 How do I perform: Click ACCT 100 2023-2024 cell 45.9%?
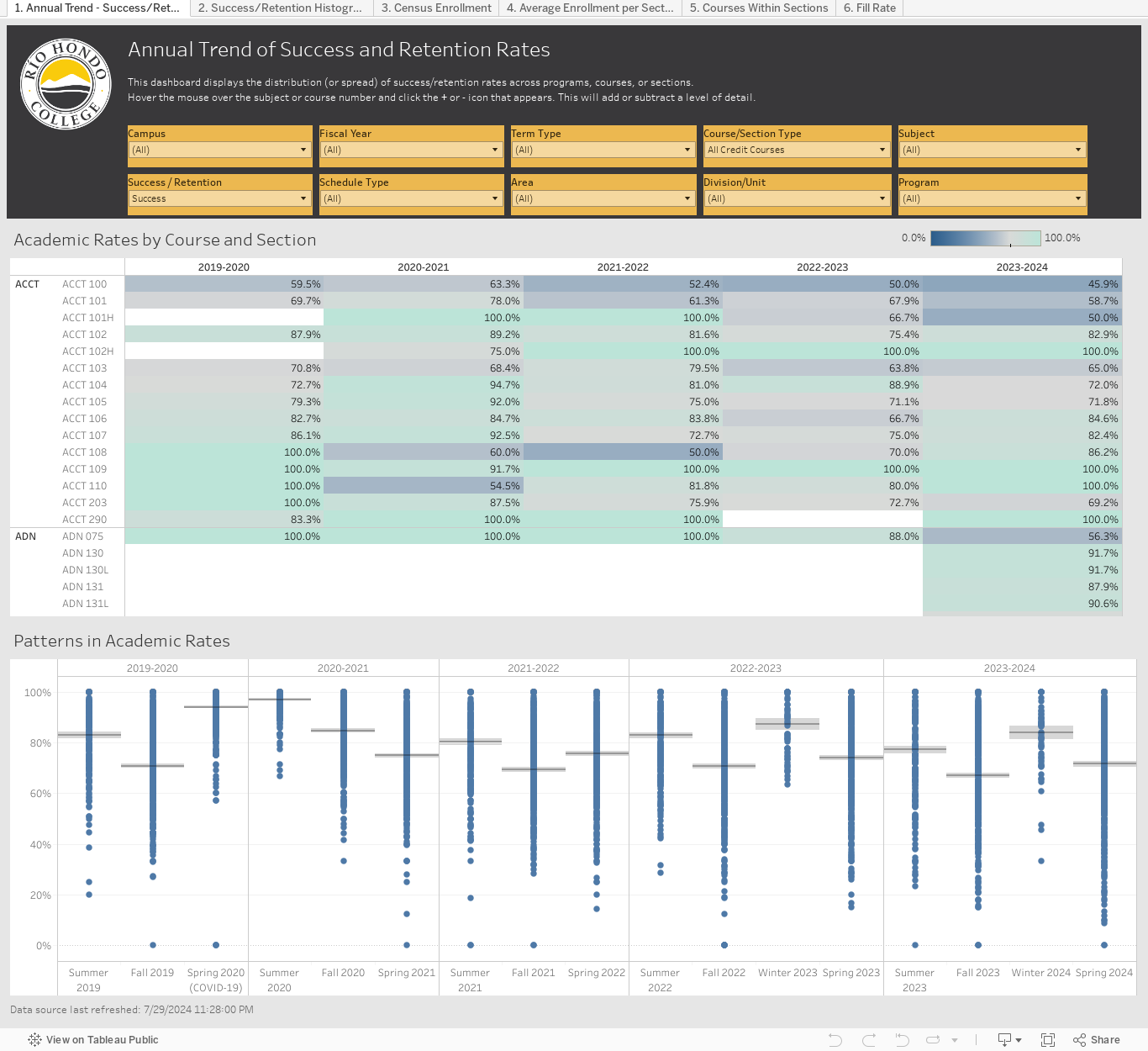click(x=1022, y=284)
